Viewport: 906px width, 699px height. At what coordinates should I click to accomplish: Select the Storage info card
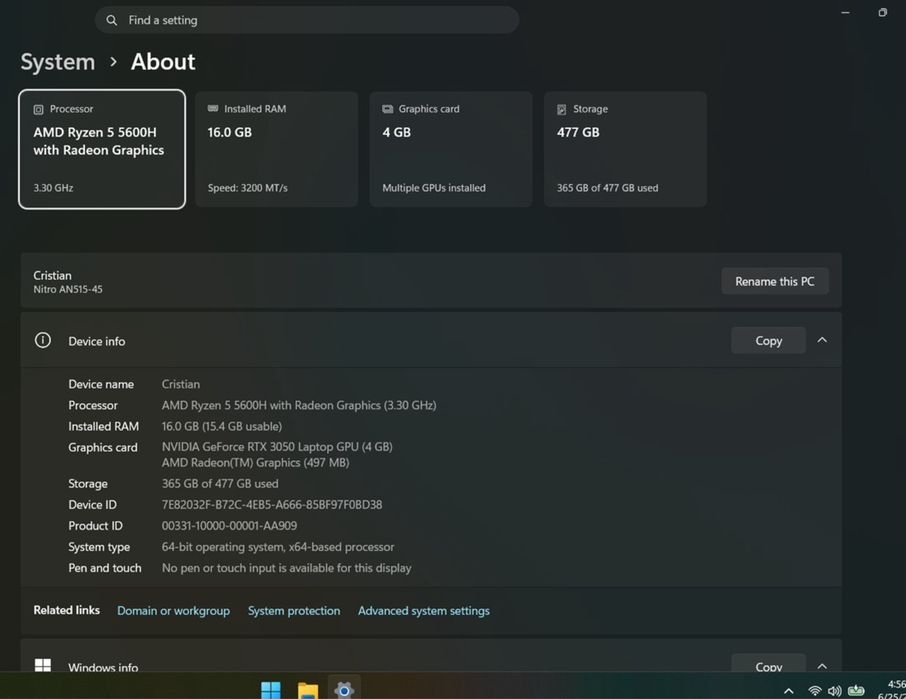[x=625, y=149]
